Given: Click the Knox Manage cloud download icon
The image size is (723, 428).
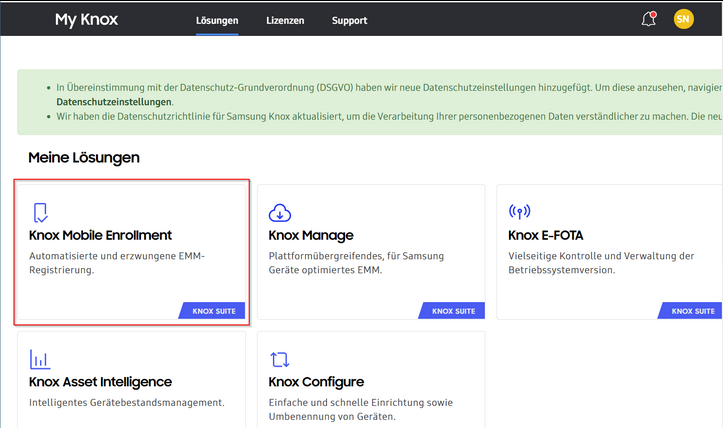Looking at the screenshot, I should [280, 213].
